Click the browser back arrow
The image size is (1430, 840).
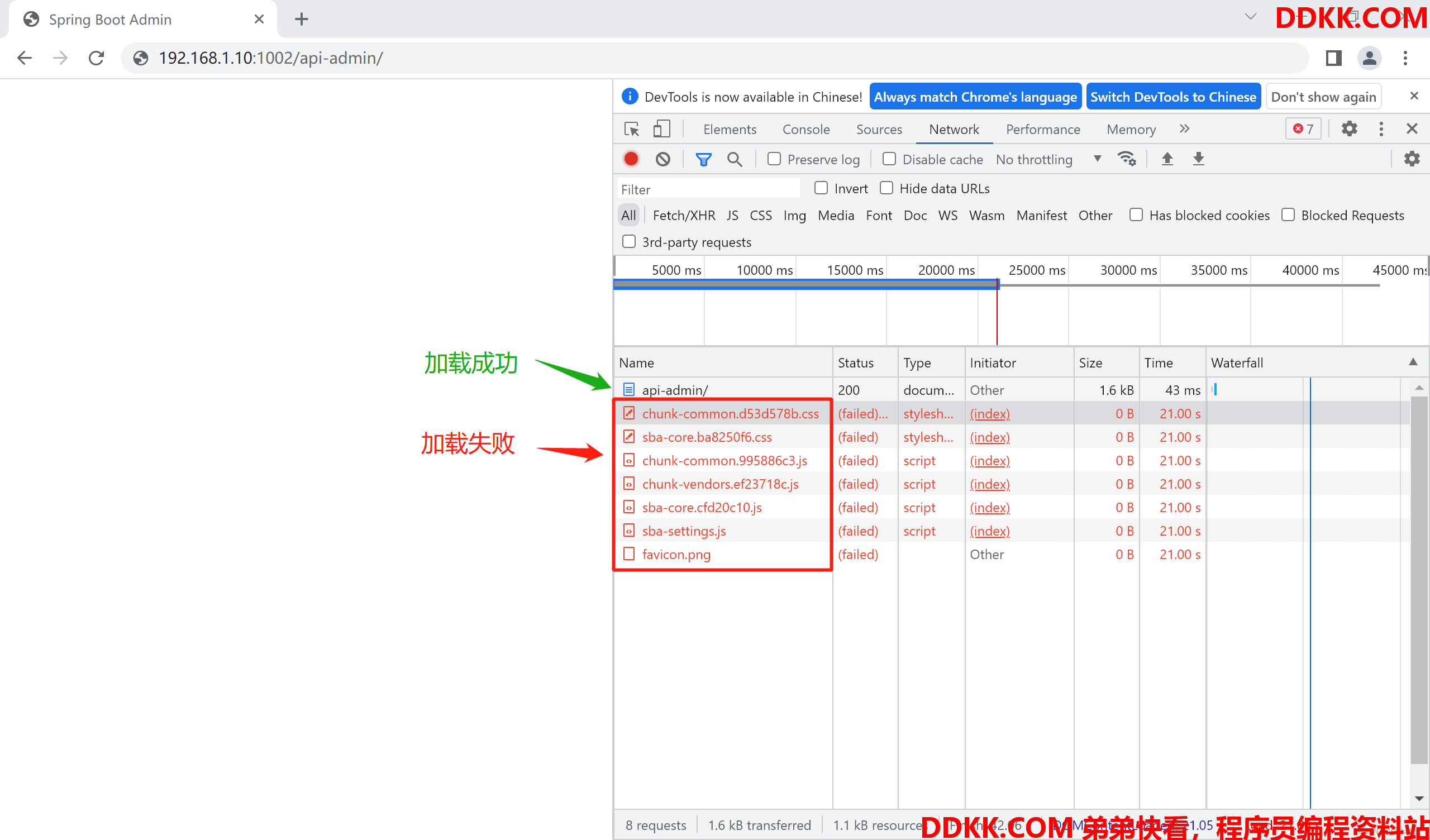25,58
